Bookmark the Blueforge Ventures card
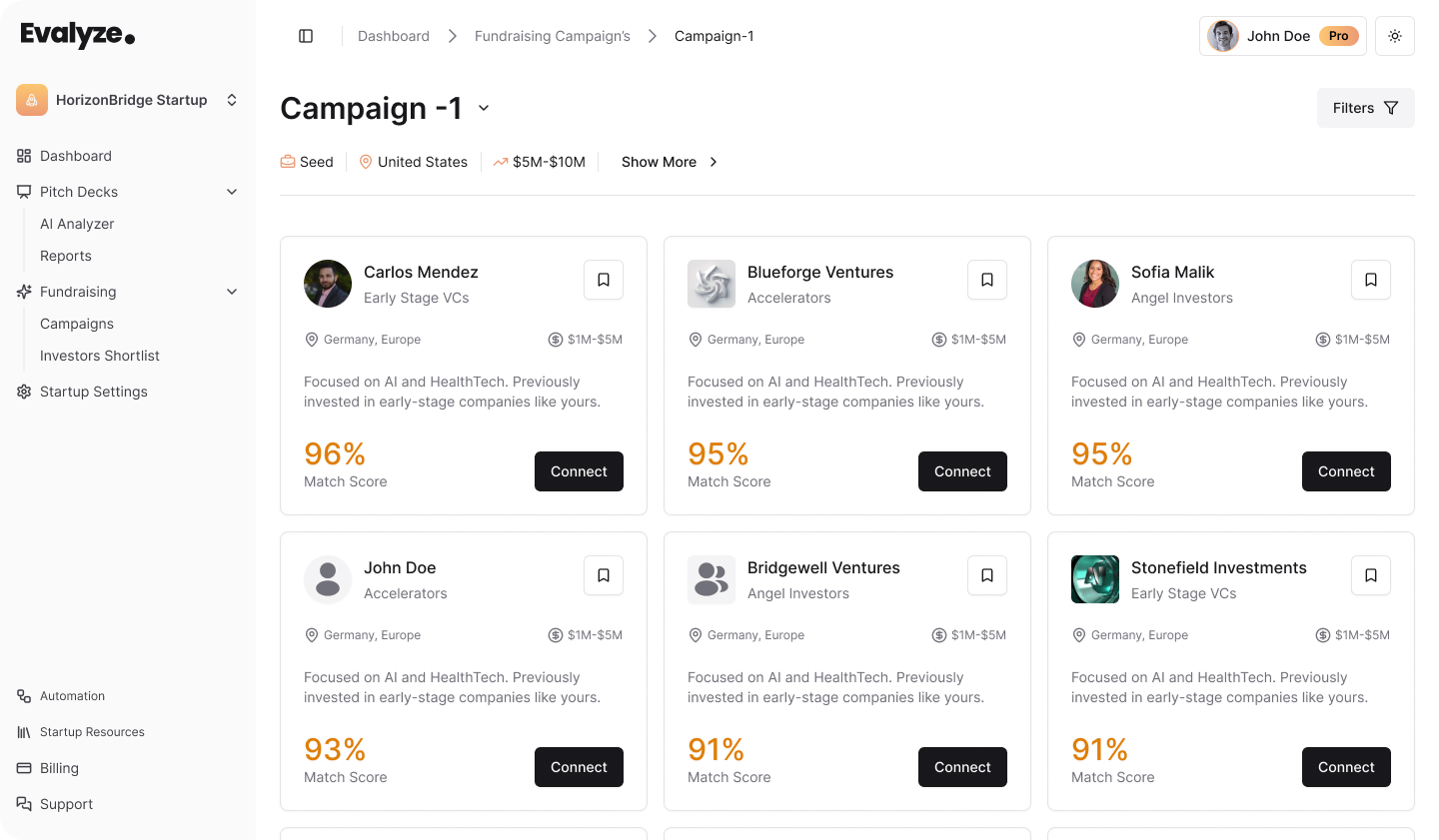This screenshot has width=1439, height=840. [x=987, y=280]
